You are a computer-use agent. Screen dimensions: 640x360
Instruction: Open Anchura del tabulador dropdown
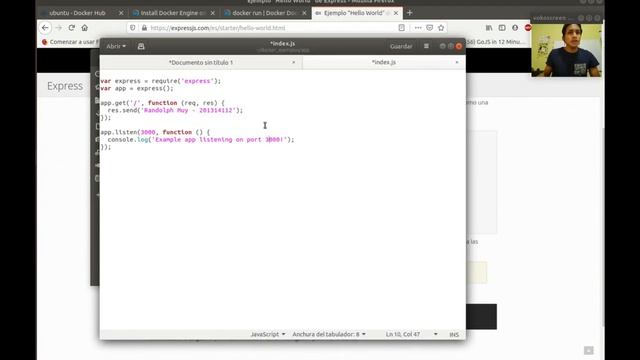[x=329, y=334]
